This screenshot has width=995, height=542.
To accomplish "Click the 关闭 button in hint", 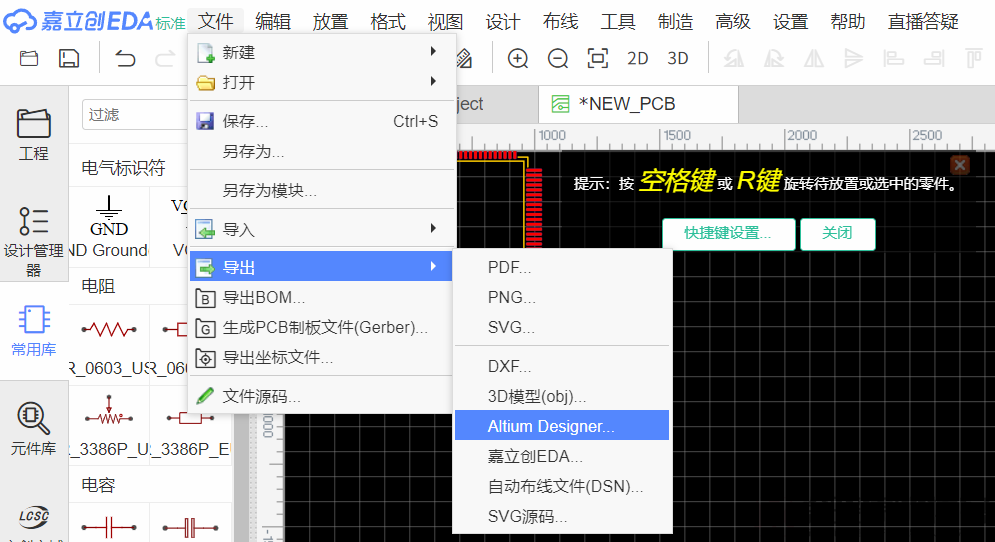I will point(838,234).
